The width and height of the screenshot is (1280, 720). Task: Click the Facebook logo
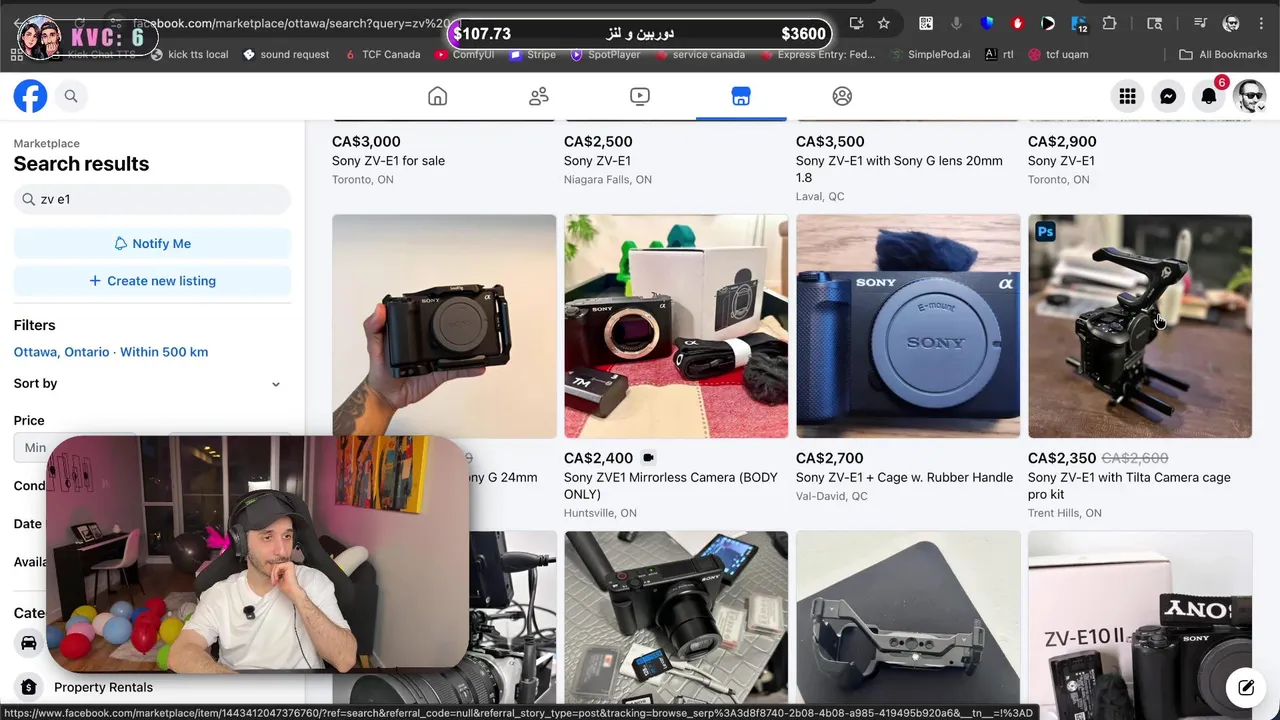pyautogui.click(x=30, y=96)
